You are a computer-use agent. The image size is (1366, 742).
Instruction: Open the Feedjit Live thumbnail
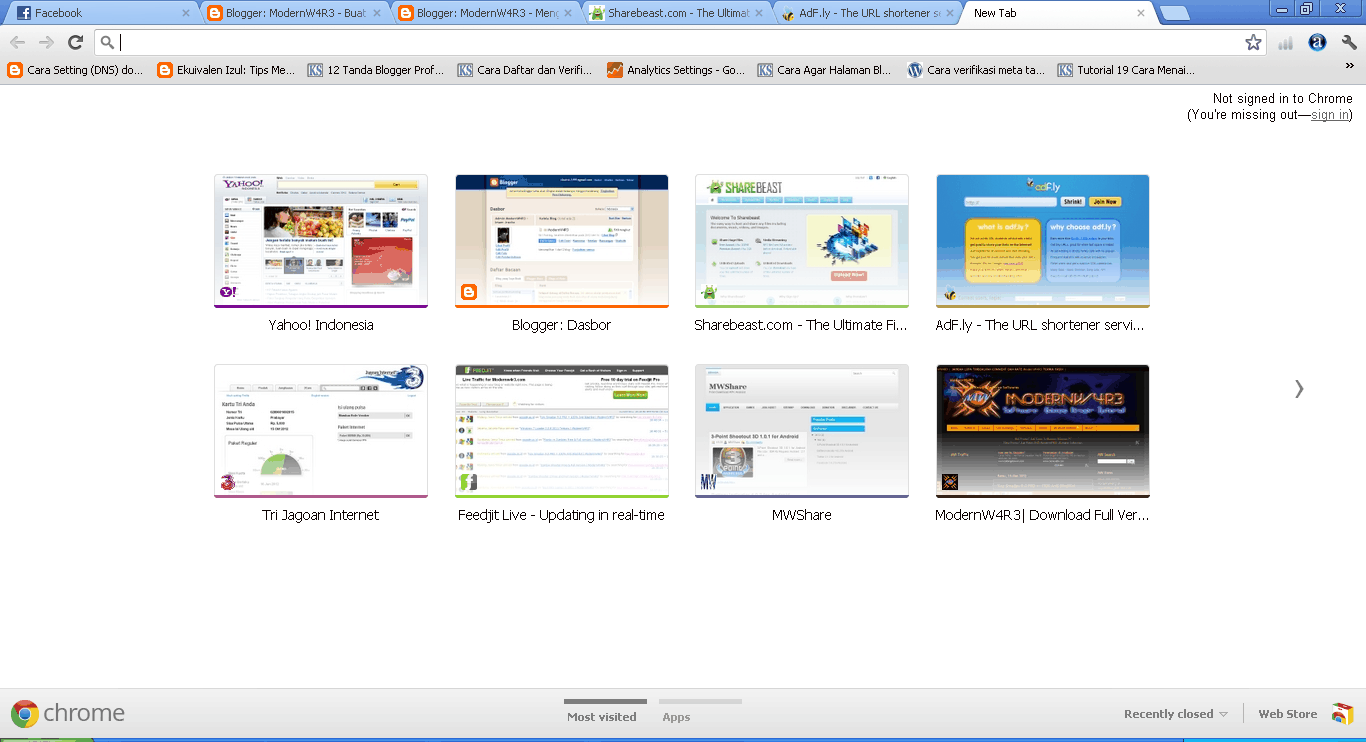[562, 431]
